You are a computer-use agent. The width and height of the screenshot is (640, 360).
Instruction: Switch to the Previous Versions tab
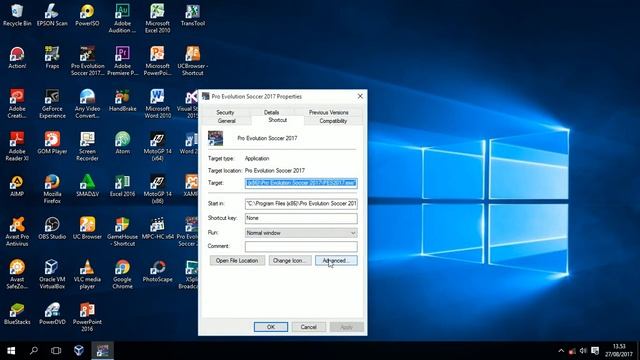point(328,112)
